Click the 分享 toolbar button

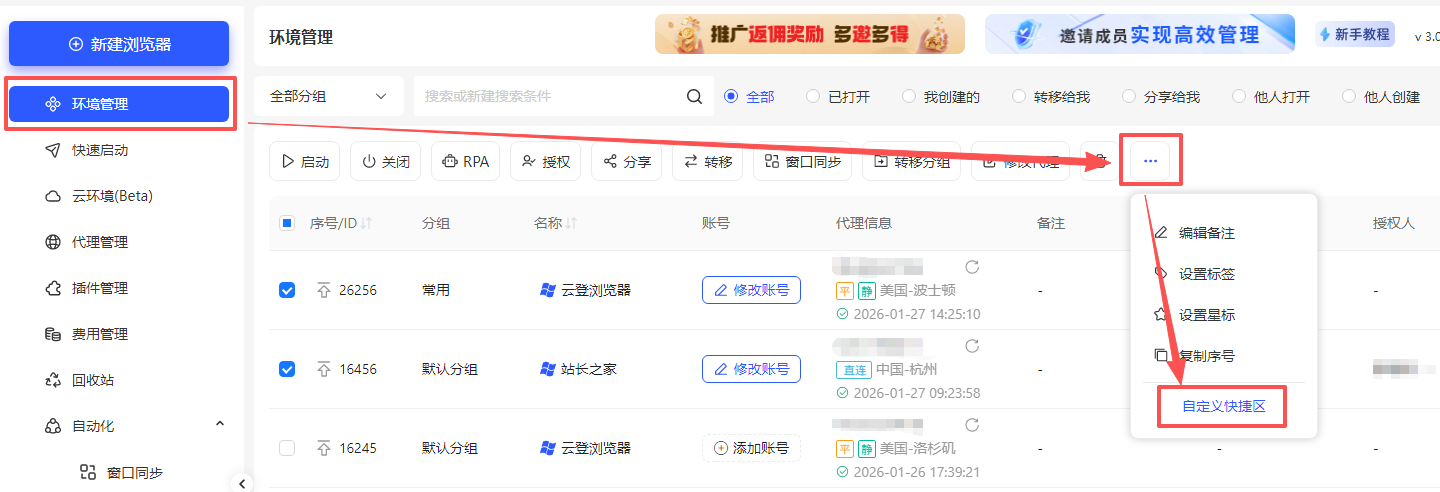click(627, 161)
